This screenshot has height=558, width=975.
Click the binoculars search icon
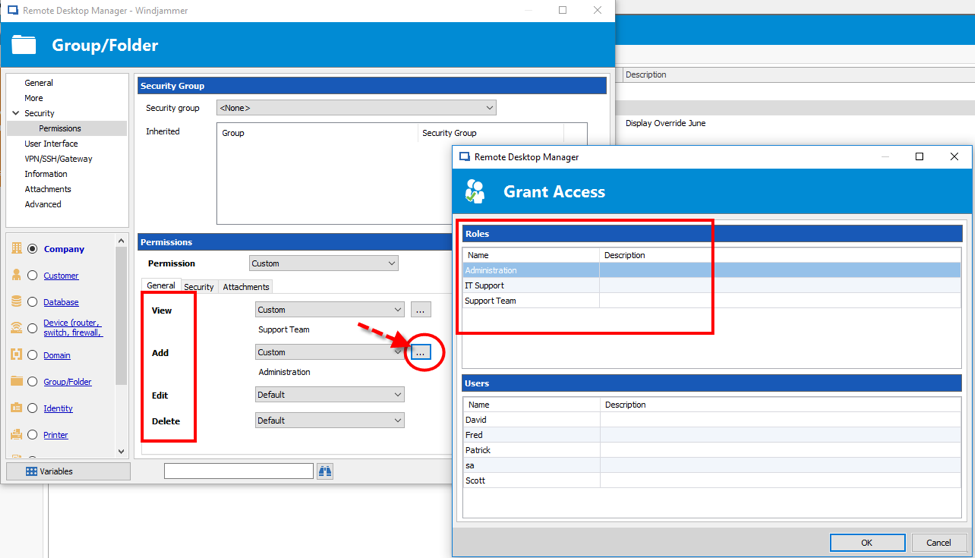pyautogui.click(x=325, y=472)
